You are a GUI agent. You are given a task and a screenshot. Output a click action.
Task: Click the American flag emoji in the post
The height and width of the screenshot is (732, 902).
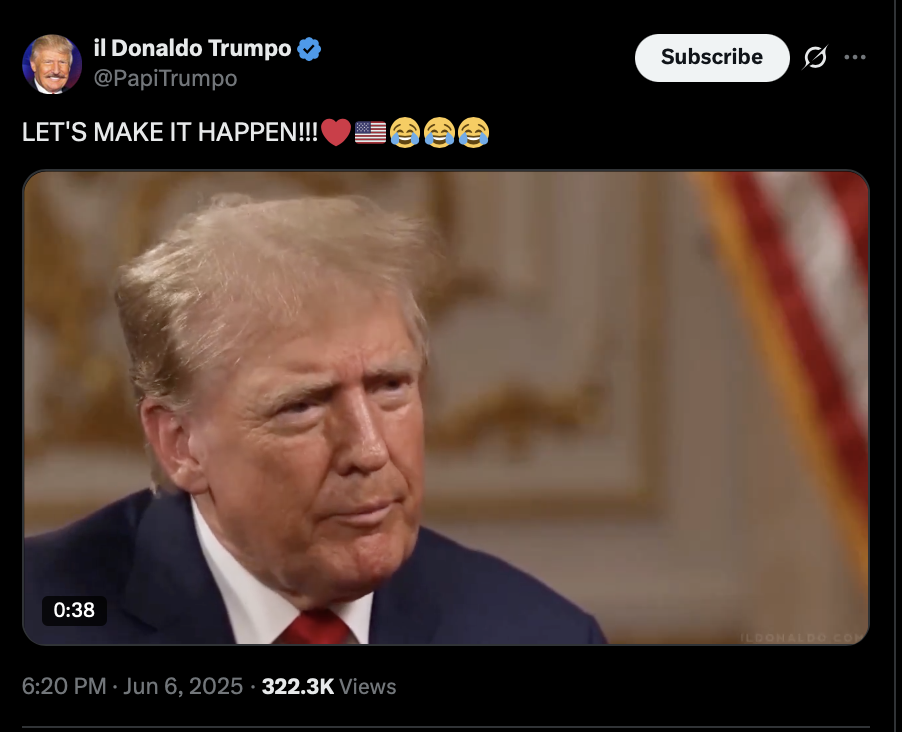370,132
